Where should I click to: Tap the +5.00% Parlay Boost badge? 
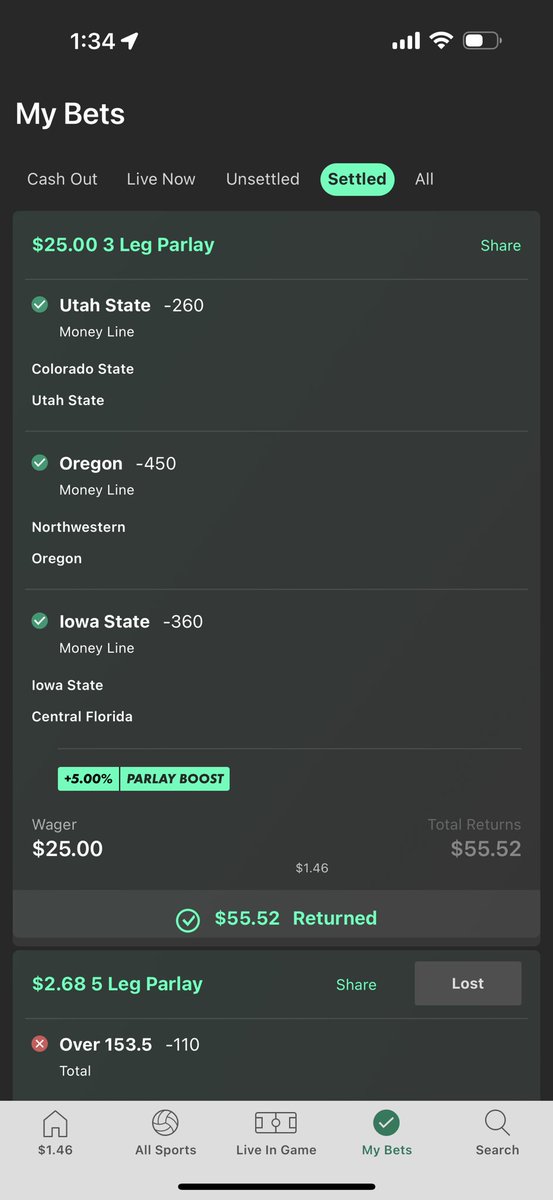click(x=144, y=779)
